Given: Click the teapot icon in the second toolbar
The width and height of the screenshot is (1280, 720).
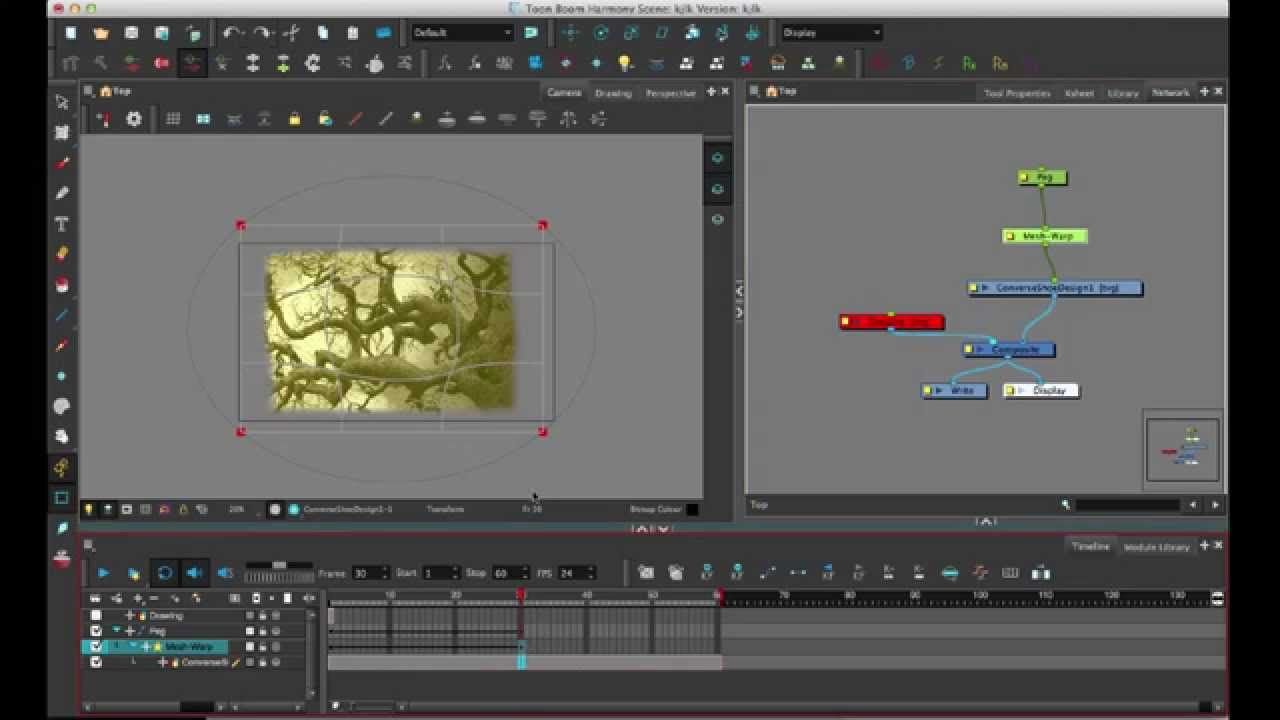Looking at the screenshot, I should click(x=375, y=64).
